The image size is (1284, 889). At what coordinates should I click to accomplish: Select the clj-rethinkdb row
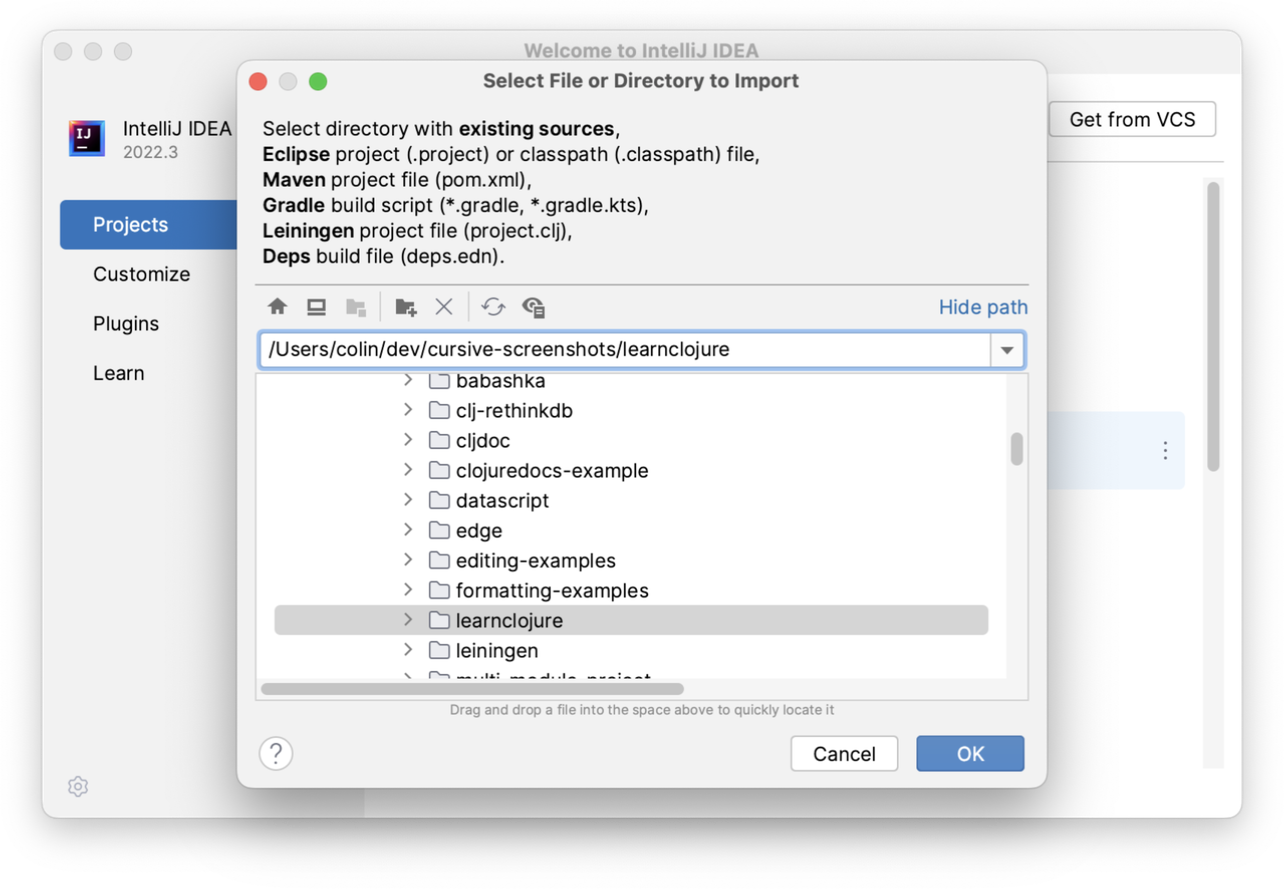pos(631,411)
